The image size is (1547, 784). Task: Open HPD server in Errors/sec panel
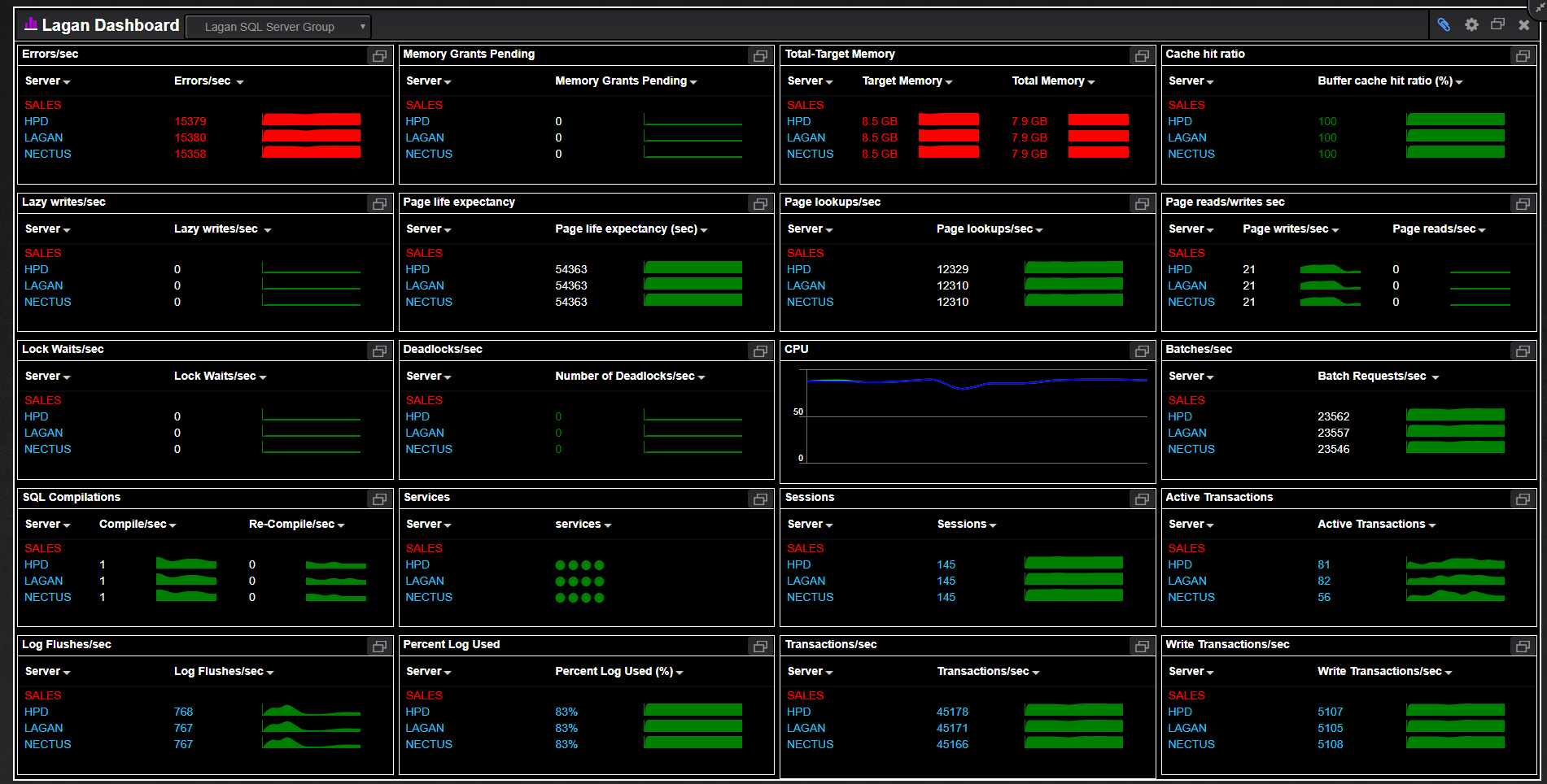[37, 121]
